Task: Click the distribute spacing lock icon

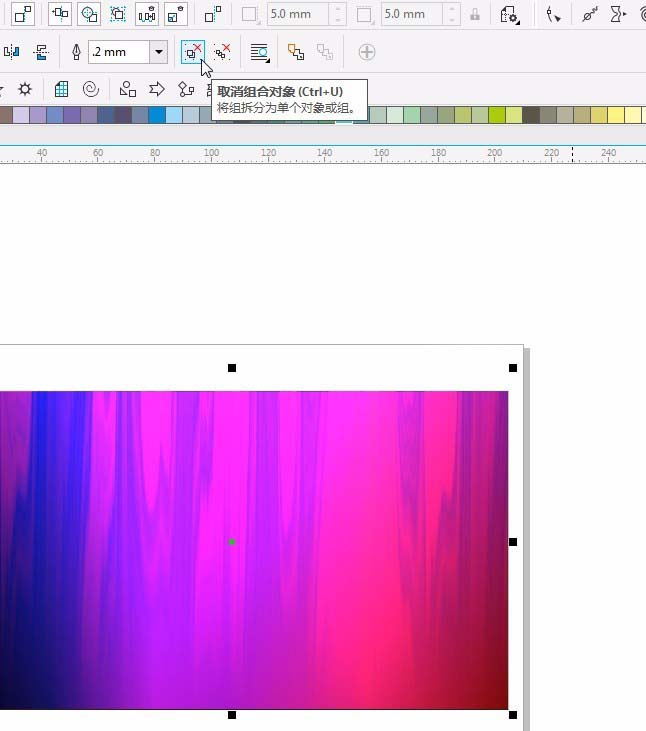Action: click(x=147, y=14)
